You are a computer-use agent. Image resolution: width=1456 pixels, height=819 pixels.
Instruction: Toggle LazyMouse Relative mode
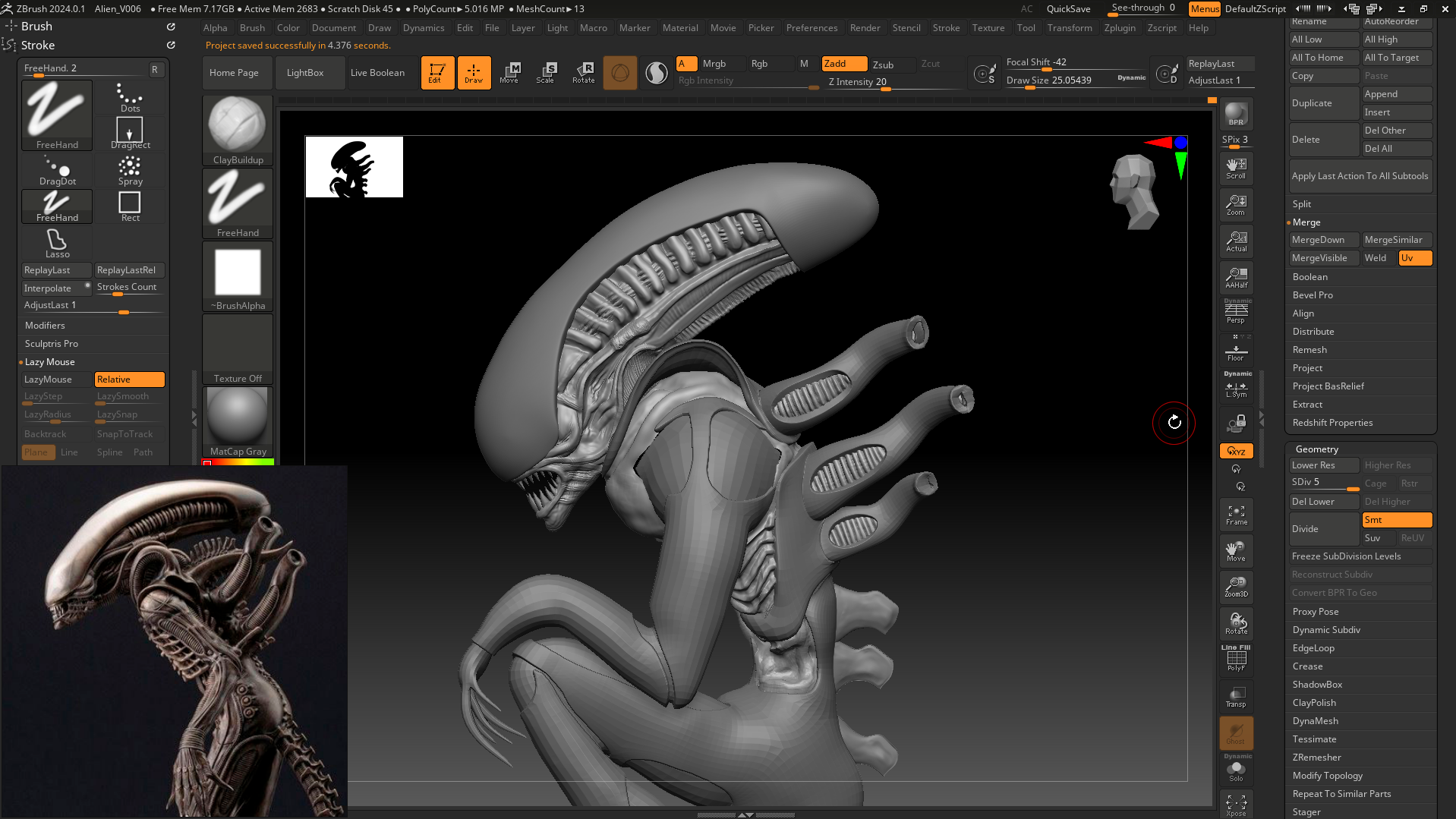pyautogui.click(x=129, y=380)
